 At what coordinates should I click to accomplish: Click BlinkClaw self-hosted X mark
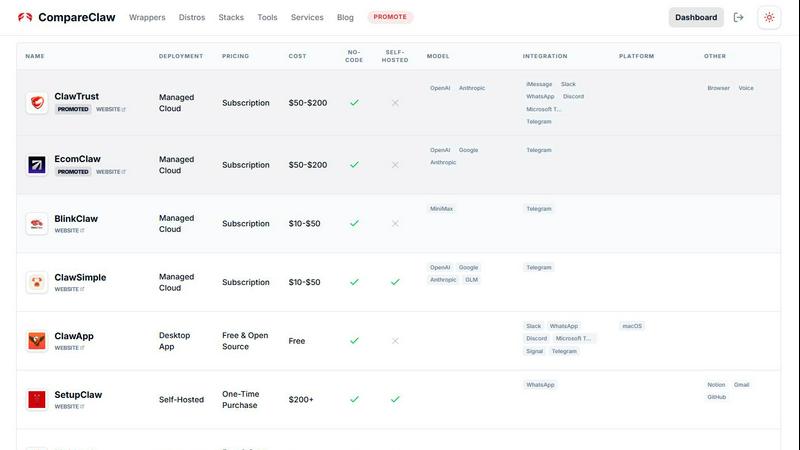coord(395,223)
